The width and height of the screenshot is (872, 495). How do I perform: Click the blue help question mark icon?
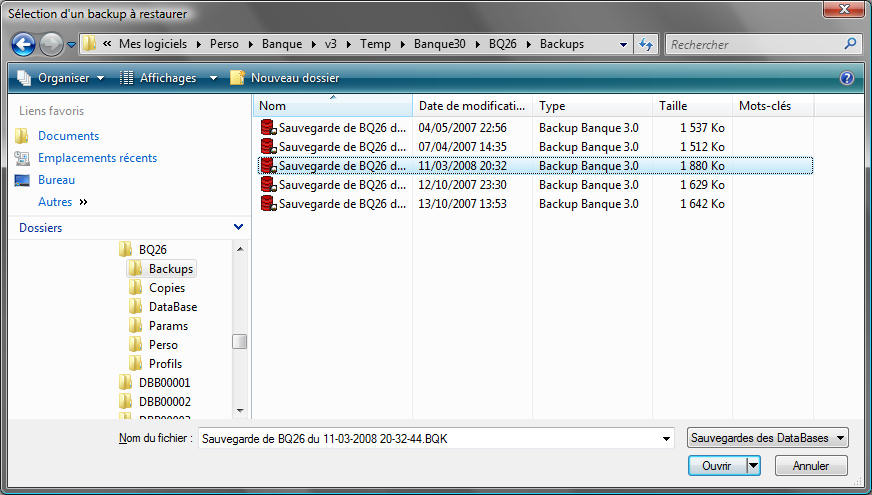(x=847, y=78)
